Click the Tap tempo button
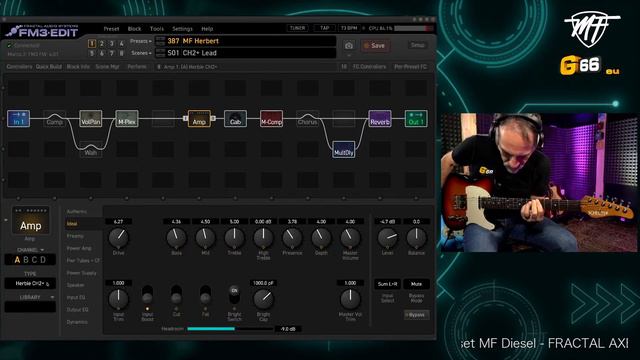This screenshot has height=360, width=640. pyautogui.click(x=324, y=28)
